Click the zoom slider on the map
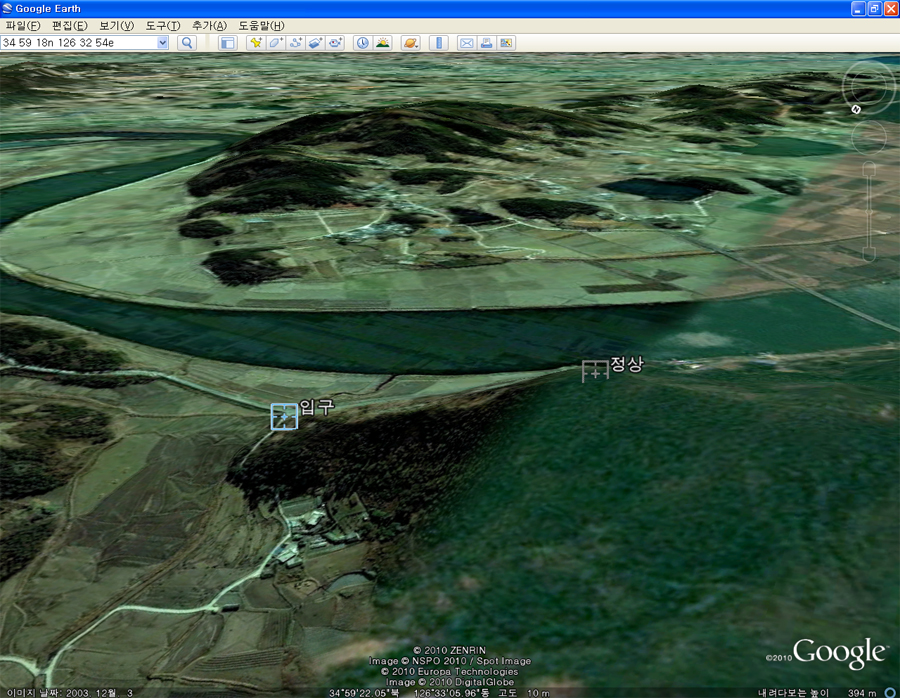 point(870,210)
